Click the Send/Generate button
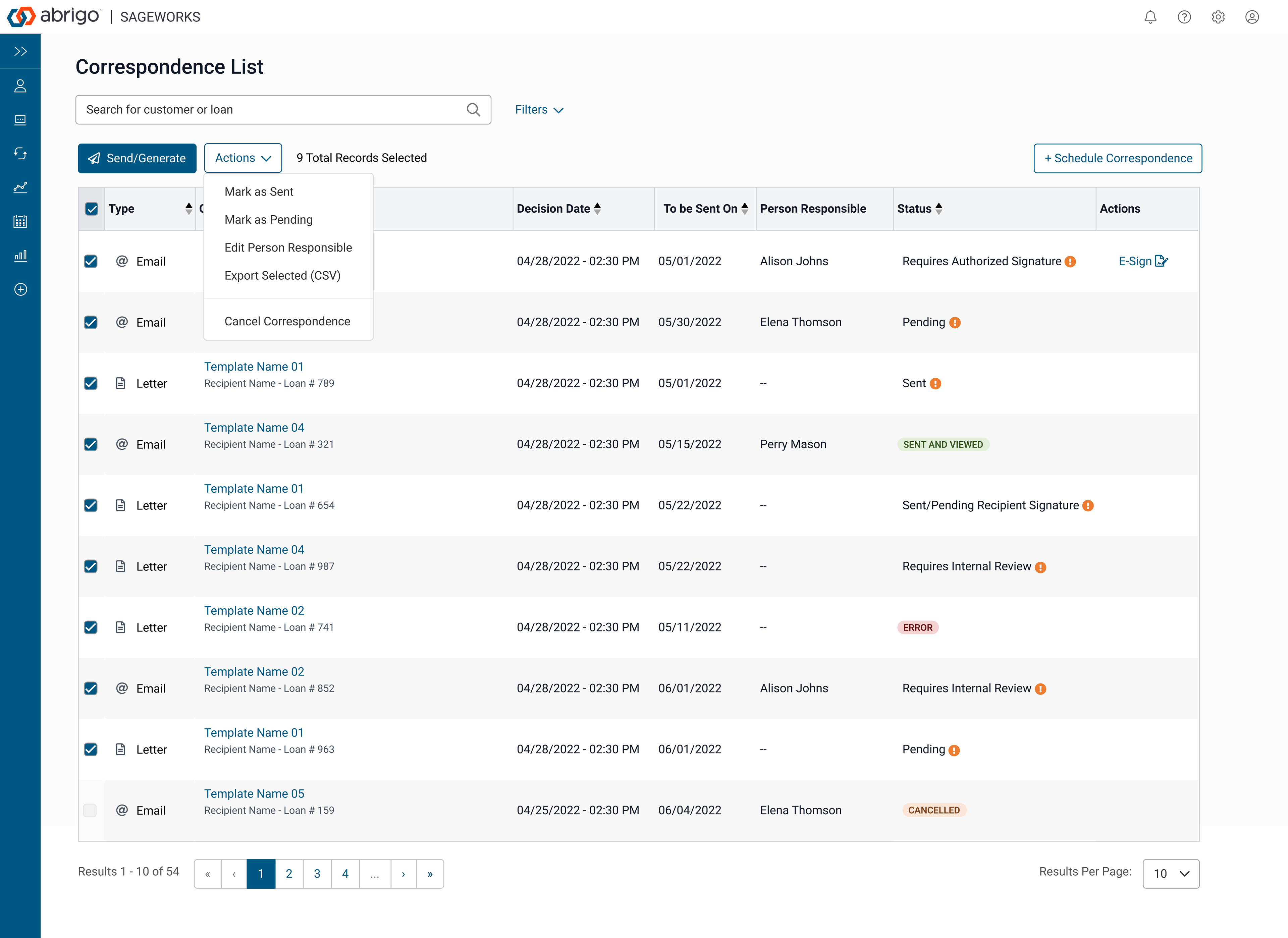Image resolution: width=1288 pixels, height=938 pixels. 137,158
